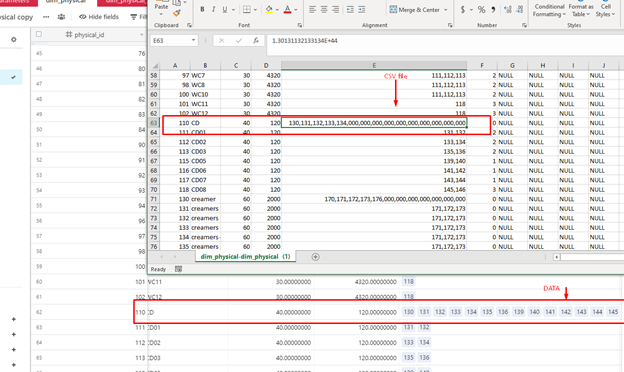The width and height of the screenshot is (624, 372).
Task: Apply italic formatting in Excel
Action: click(213, 9)
